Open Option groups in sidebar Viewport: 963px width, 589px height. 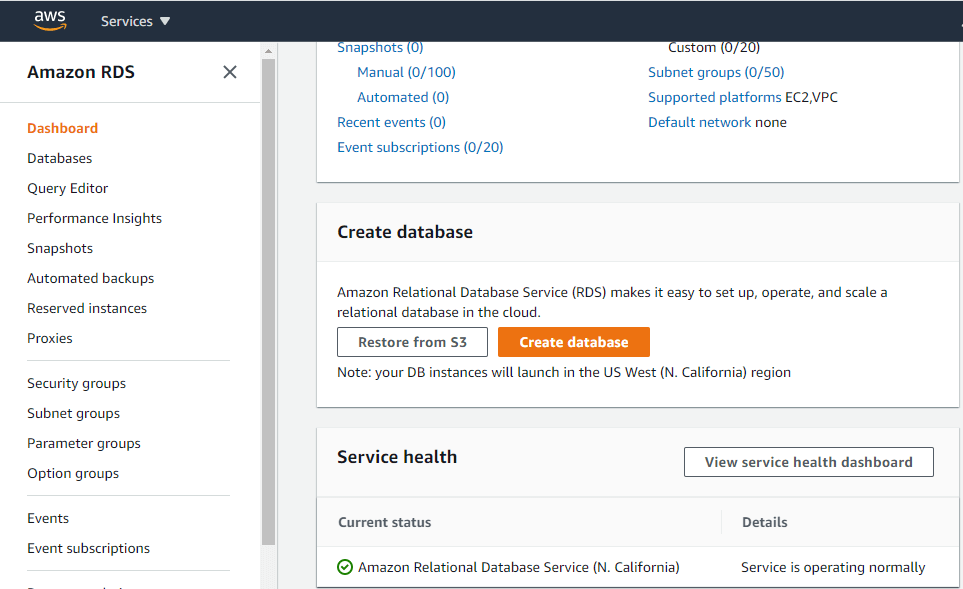click(x=73, y=474)
